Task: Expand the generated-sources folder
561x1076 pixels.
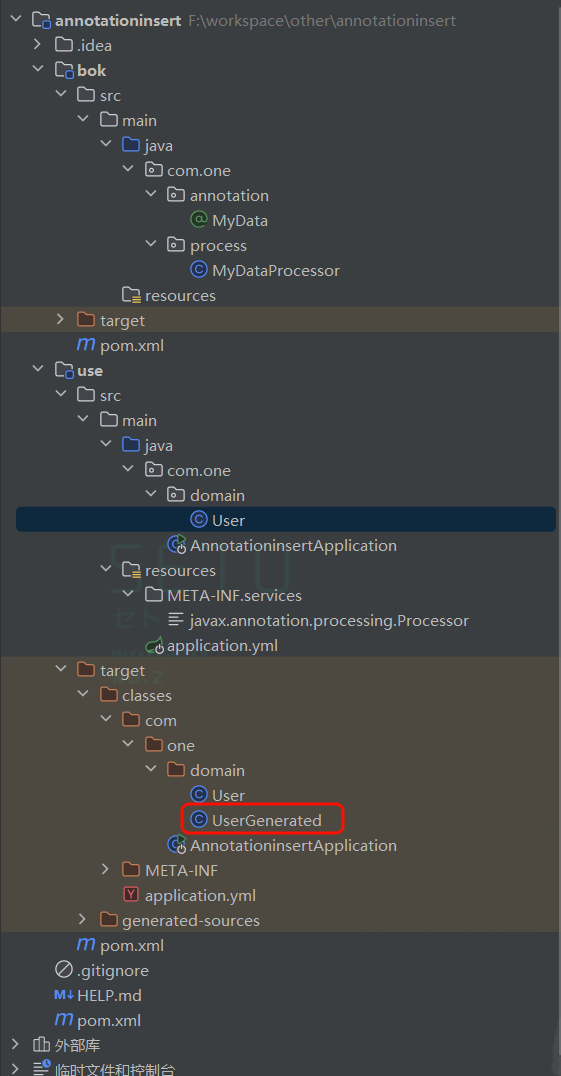Action: (82, 920)
